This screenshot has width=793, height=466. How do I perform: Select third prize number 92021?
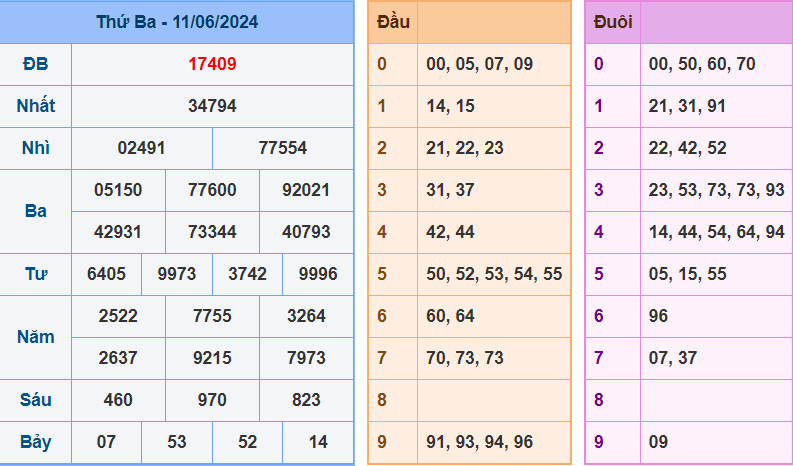pos(306,190)
